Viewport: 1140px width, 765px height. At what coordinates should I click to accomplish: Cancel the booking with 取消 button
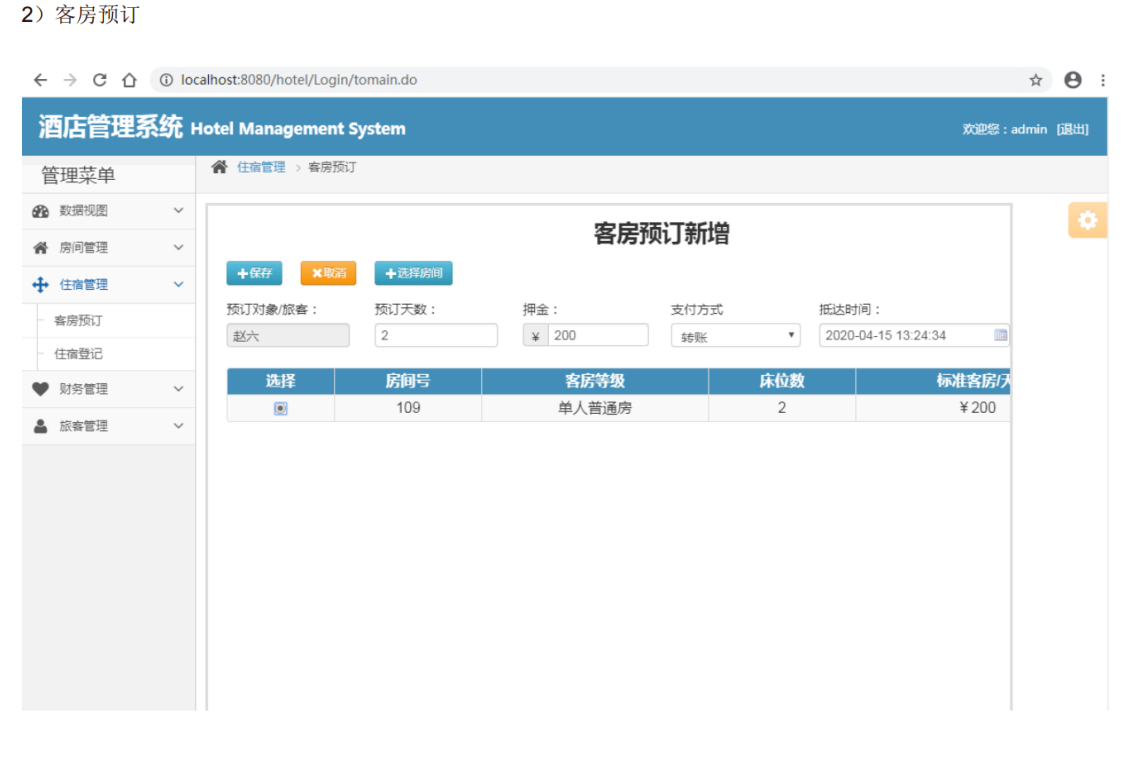click(329, 273)
